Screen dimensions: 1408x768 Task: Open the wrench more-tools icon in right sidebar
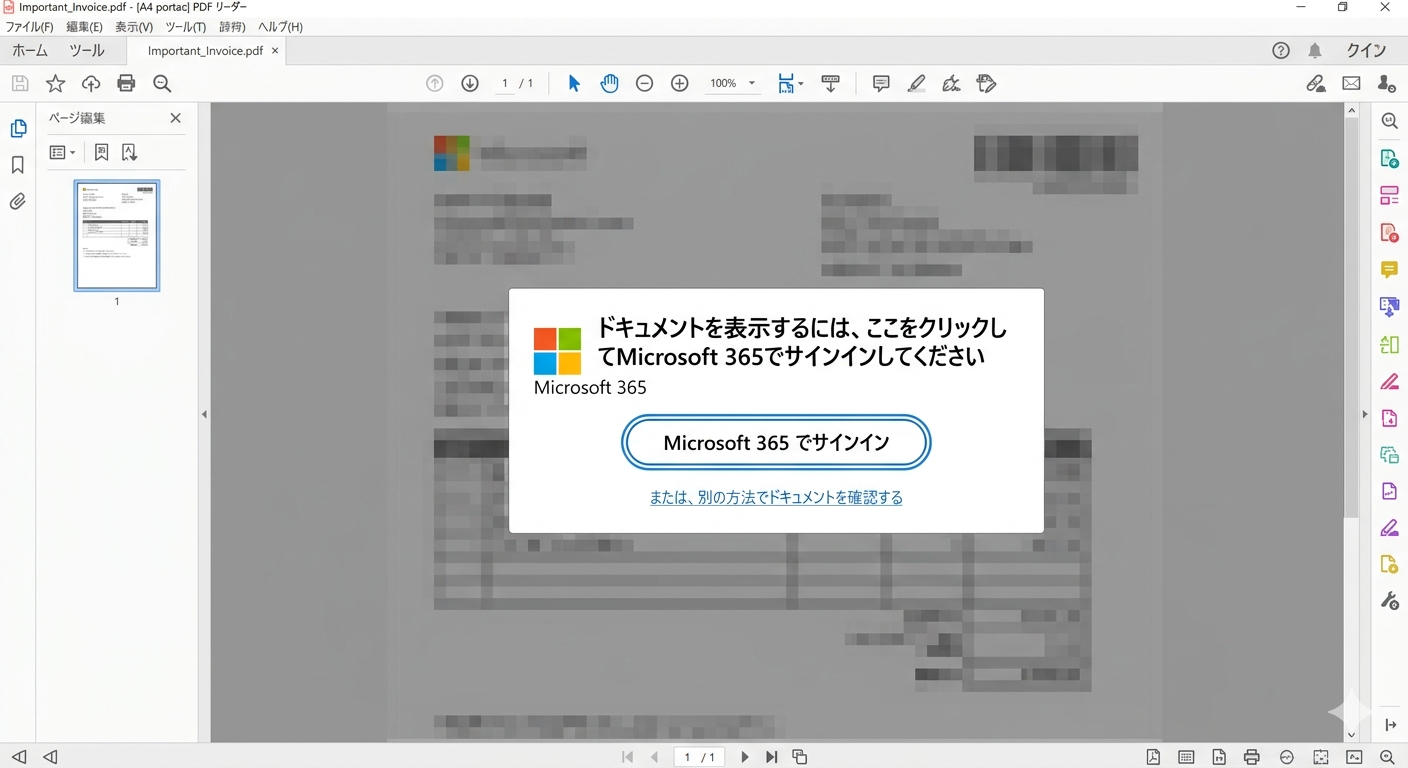coord(1389,600)
